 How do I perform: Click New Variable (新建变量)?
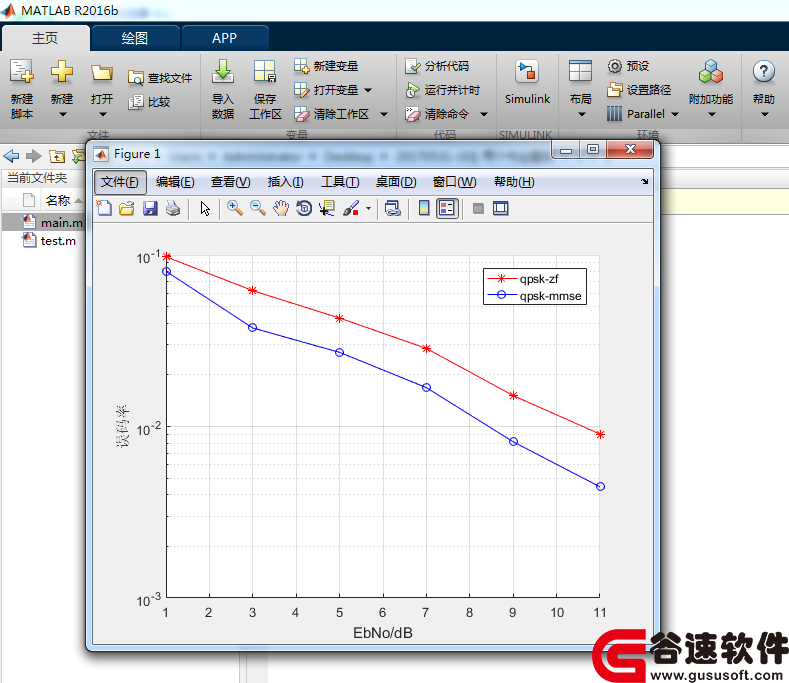coord(326,66)
